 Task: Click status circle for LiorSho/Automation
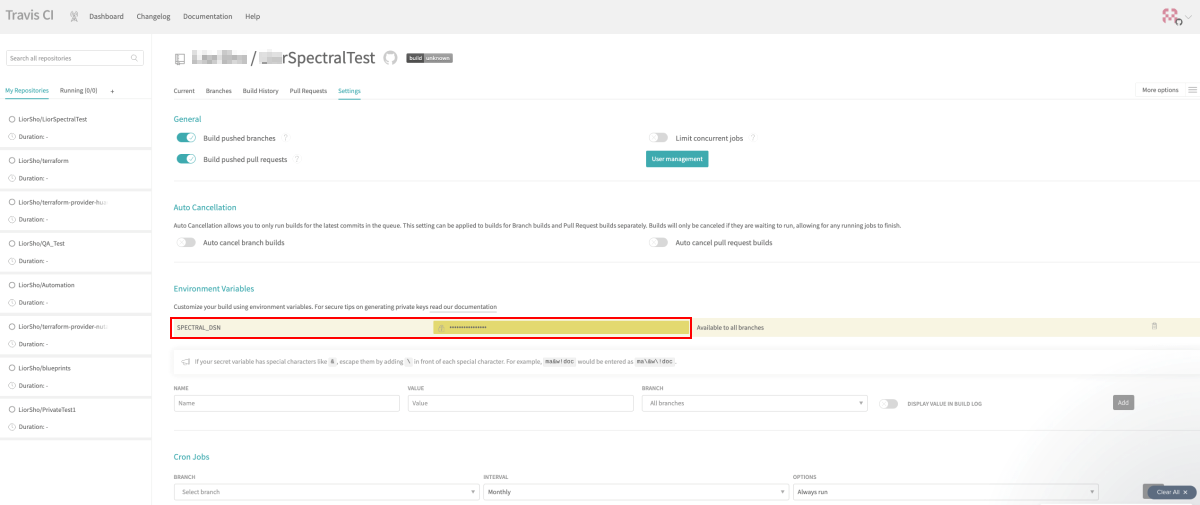click(x=11, y=285)
